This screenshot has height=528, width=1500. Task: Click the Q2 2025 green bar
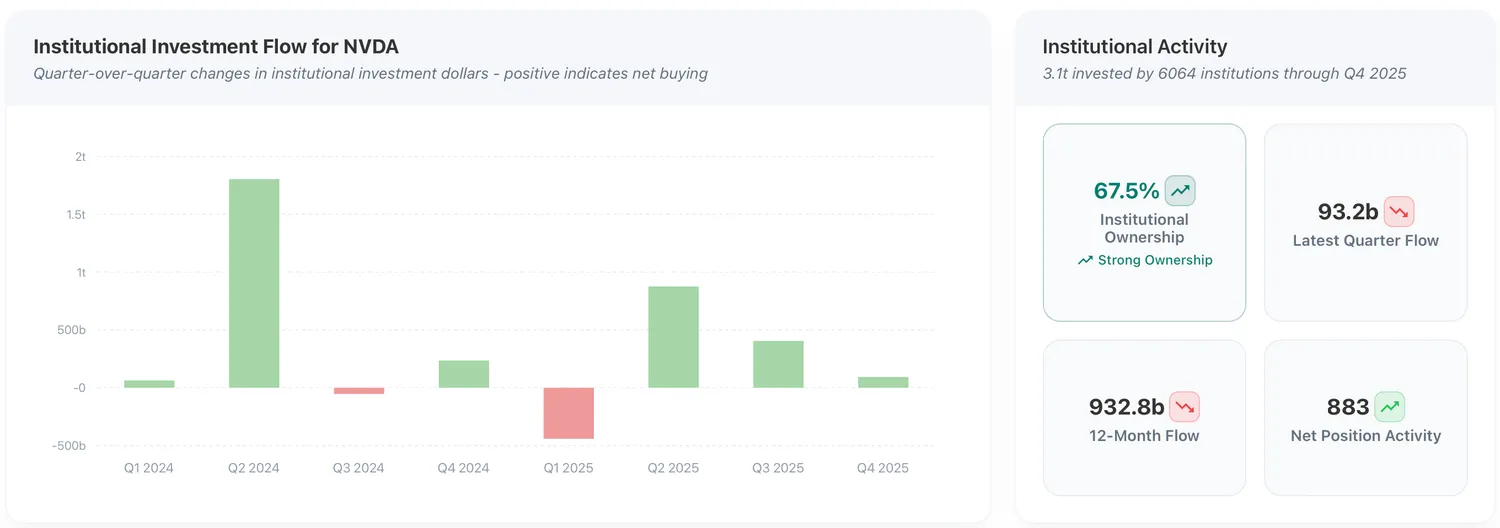pyautogui.click(x=674, y=337)
